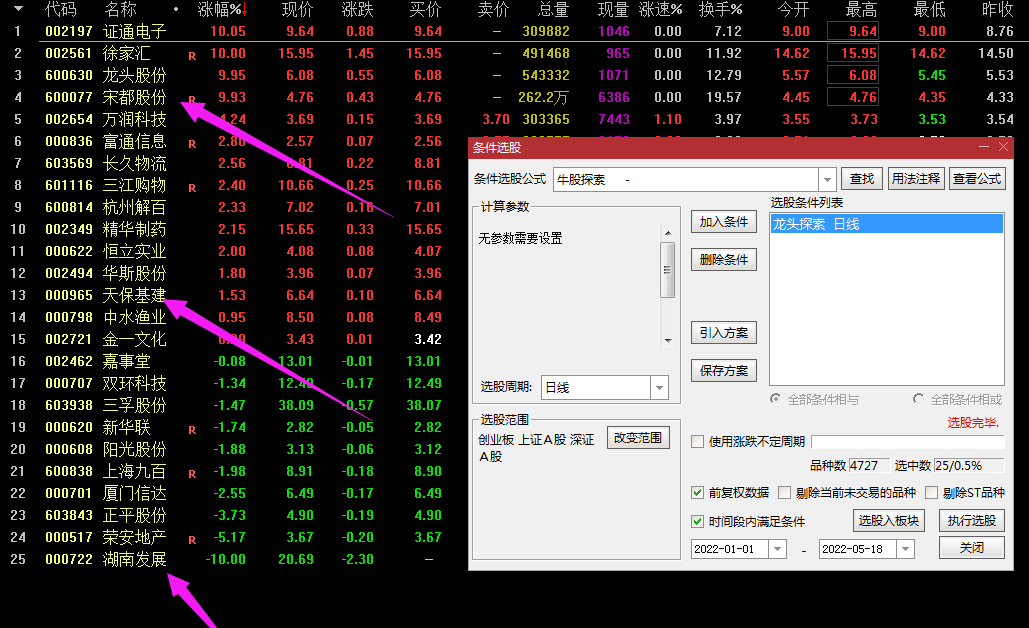Enable 剔除当前未交易的品种 checkbox
The width and height of the screenshot is (1029, 628).
coord(784,493)
